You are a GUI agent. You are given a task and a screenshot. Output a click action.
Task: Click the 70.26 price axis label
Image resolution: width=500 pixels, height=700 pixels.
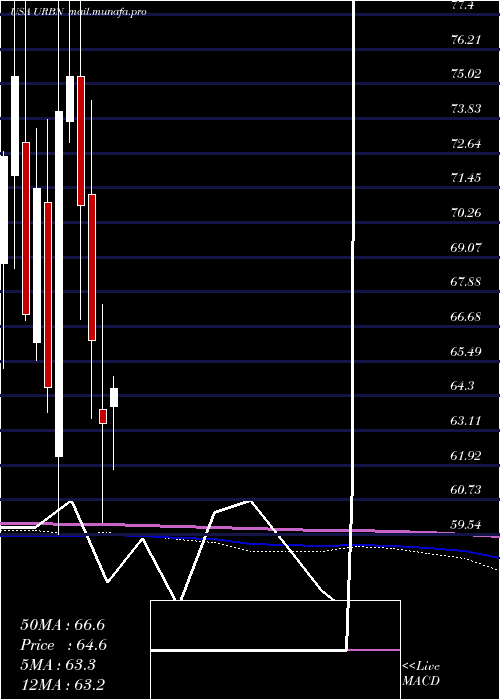466,212
